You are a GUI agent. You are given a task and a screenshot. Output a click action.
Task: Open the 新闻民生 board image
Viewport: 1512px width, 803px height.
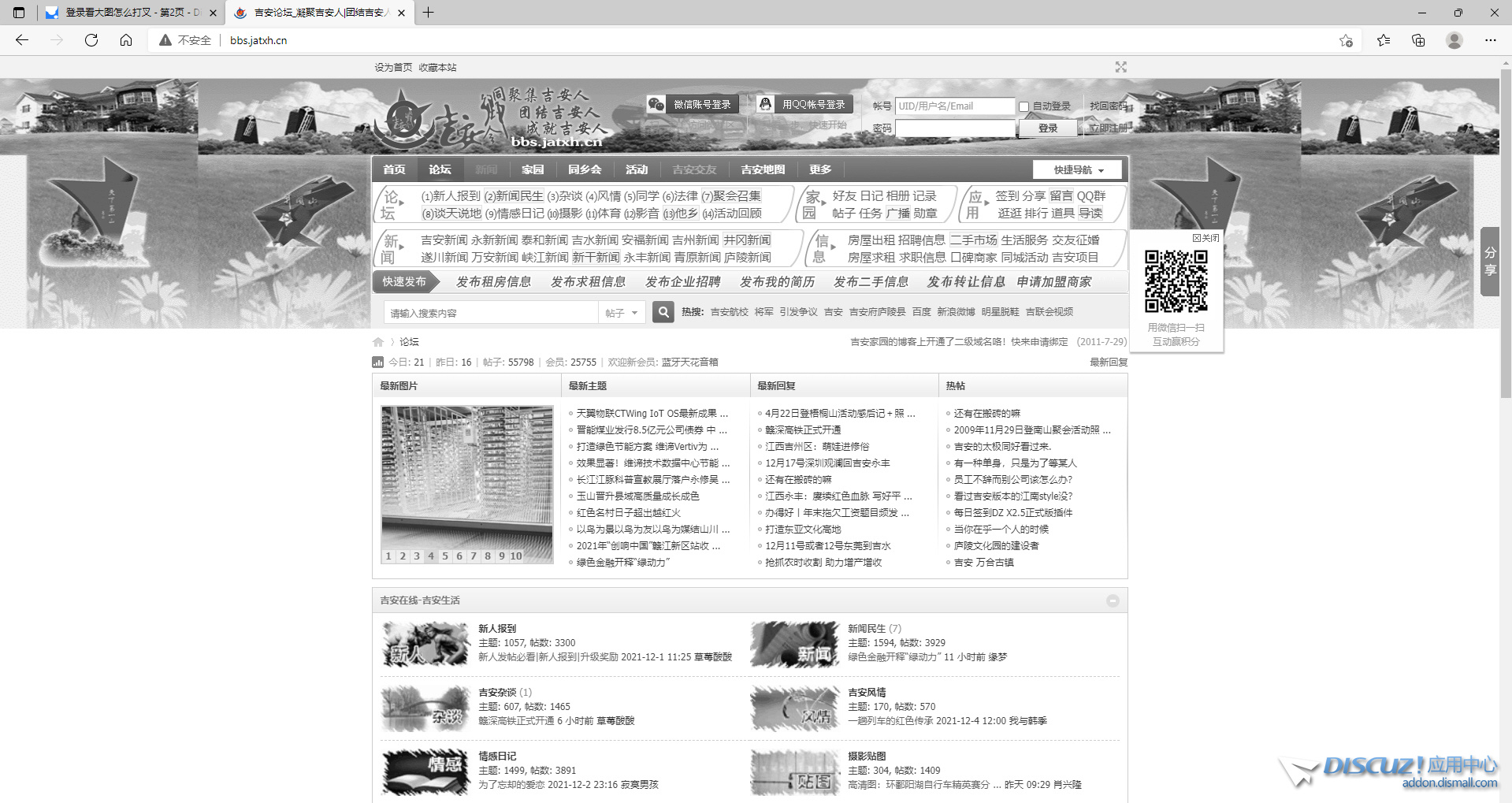795,644
